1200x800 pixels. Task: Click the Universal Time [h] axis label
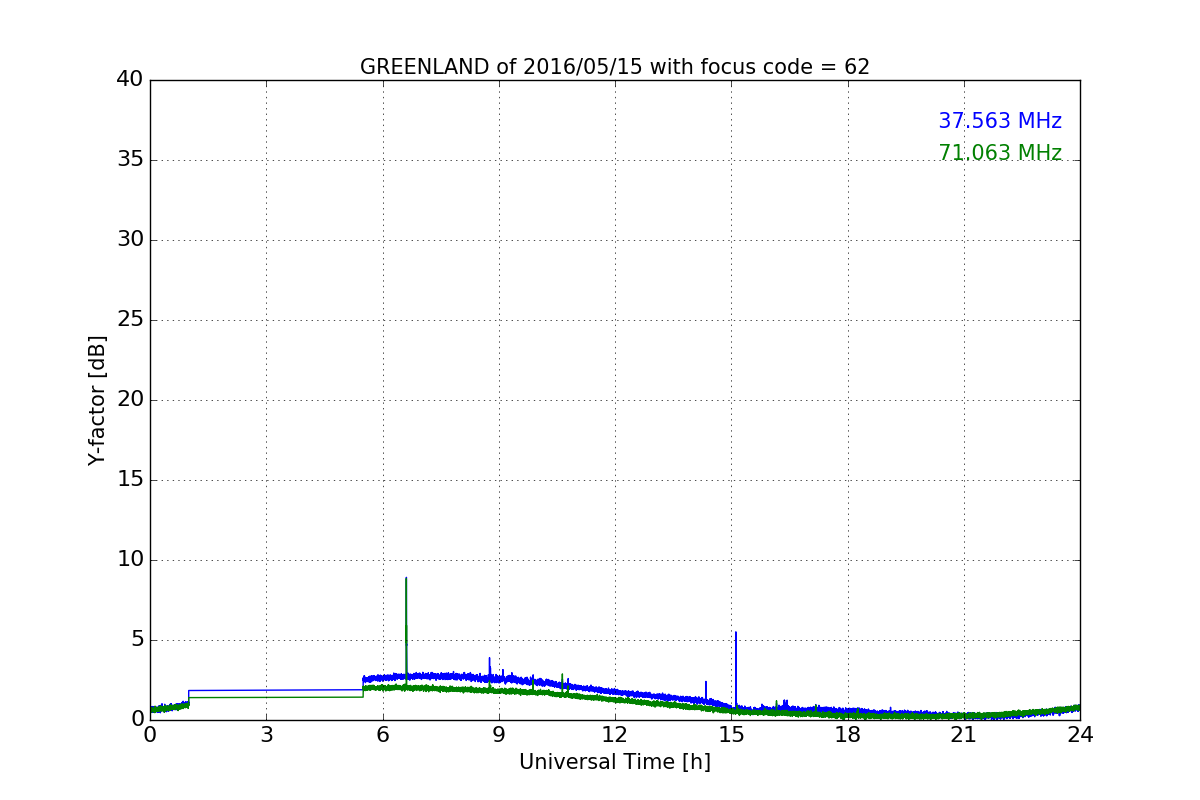(x=615, y=762)
